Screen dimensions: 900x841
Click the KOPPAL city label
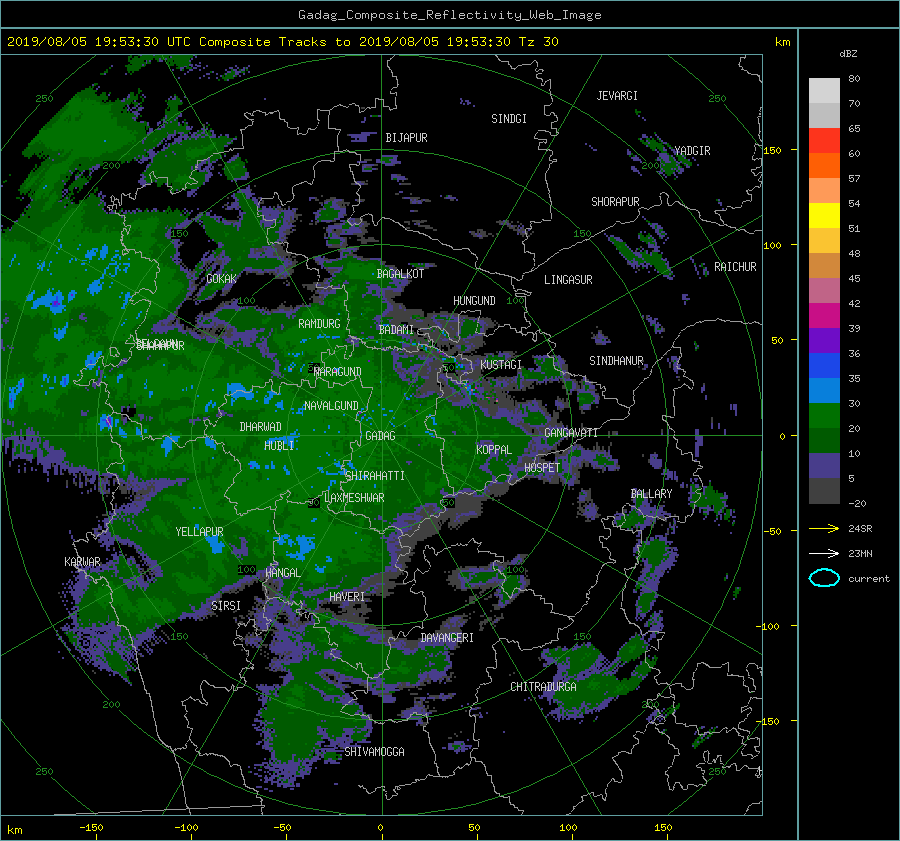(x=494, y=450)
